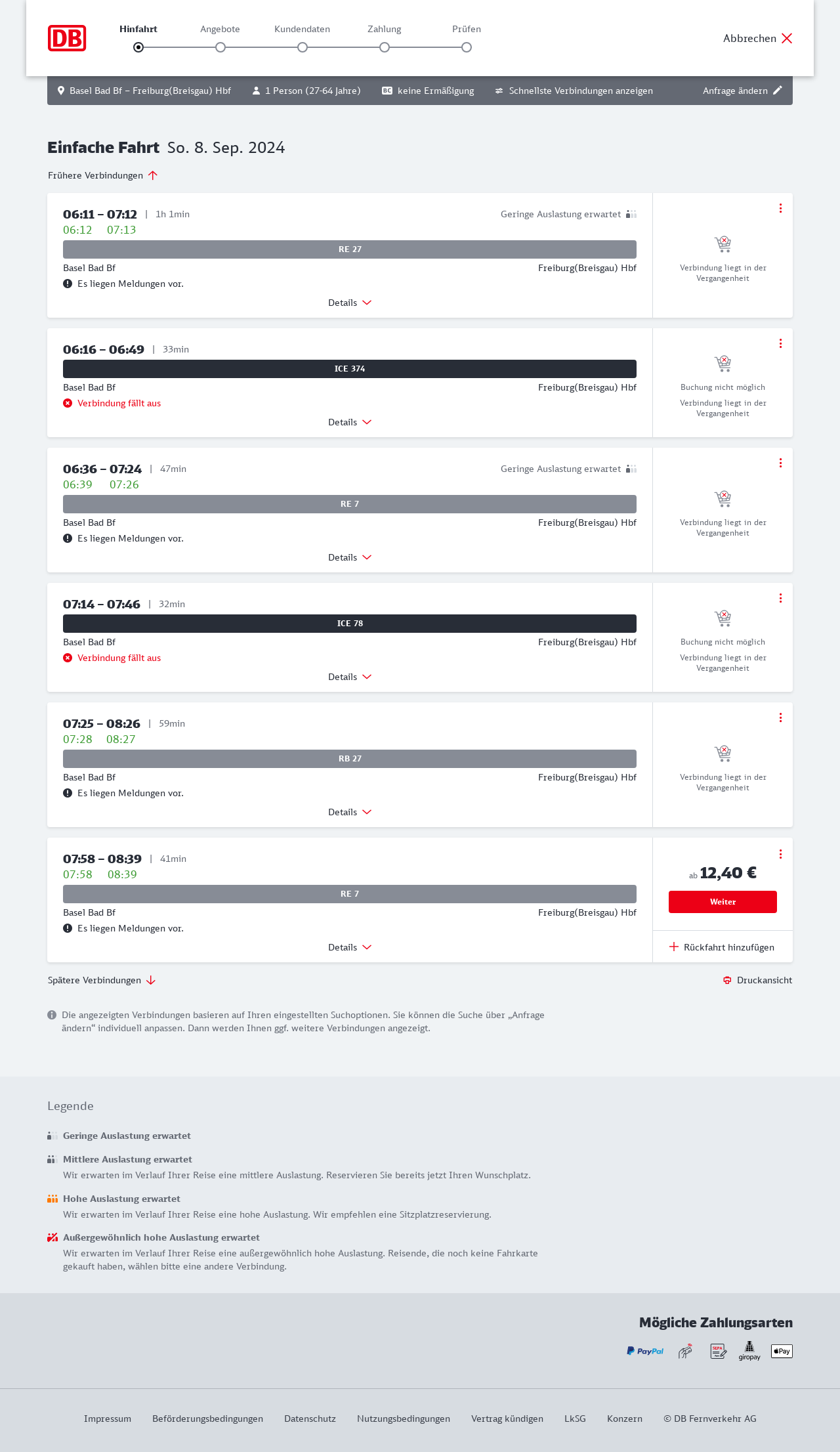This screenshot has height=1452, width=840.
Task: Click the Abbrechen close X icon
Action: [x=787, y=38]
